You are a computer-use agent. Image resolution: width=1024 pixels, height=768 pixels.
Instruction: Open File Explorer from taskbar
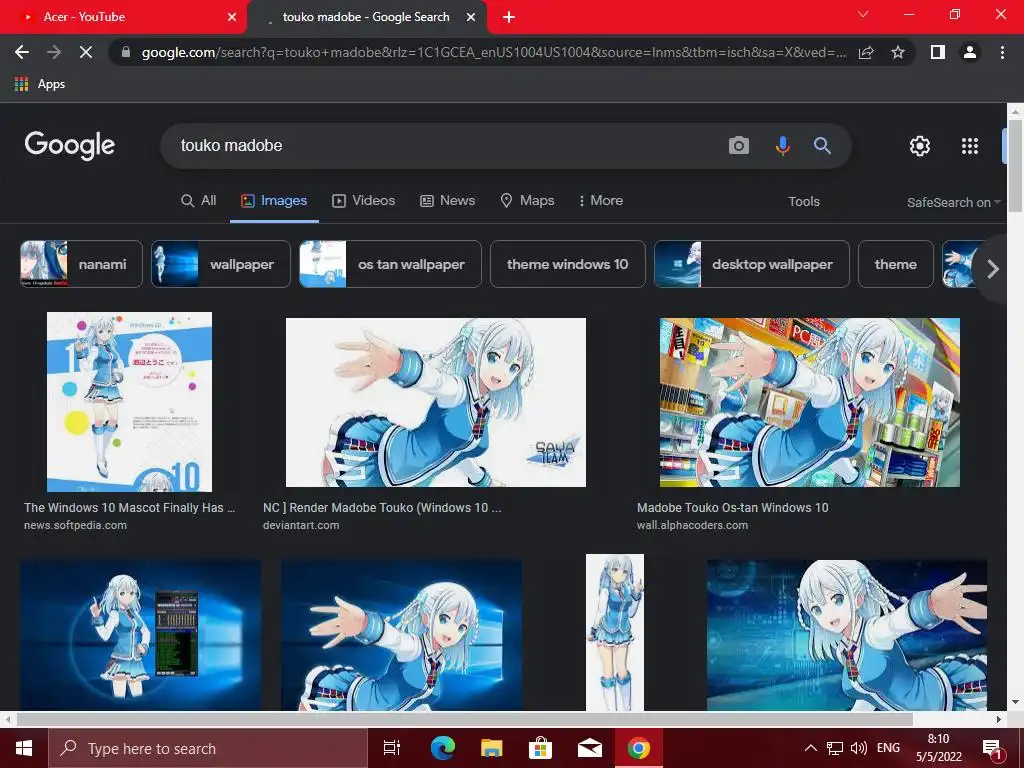tap(491, 748)
